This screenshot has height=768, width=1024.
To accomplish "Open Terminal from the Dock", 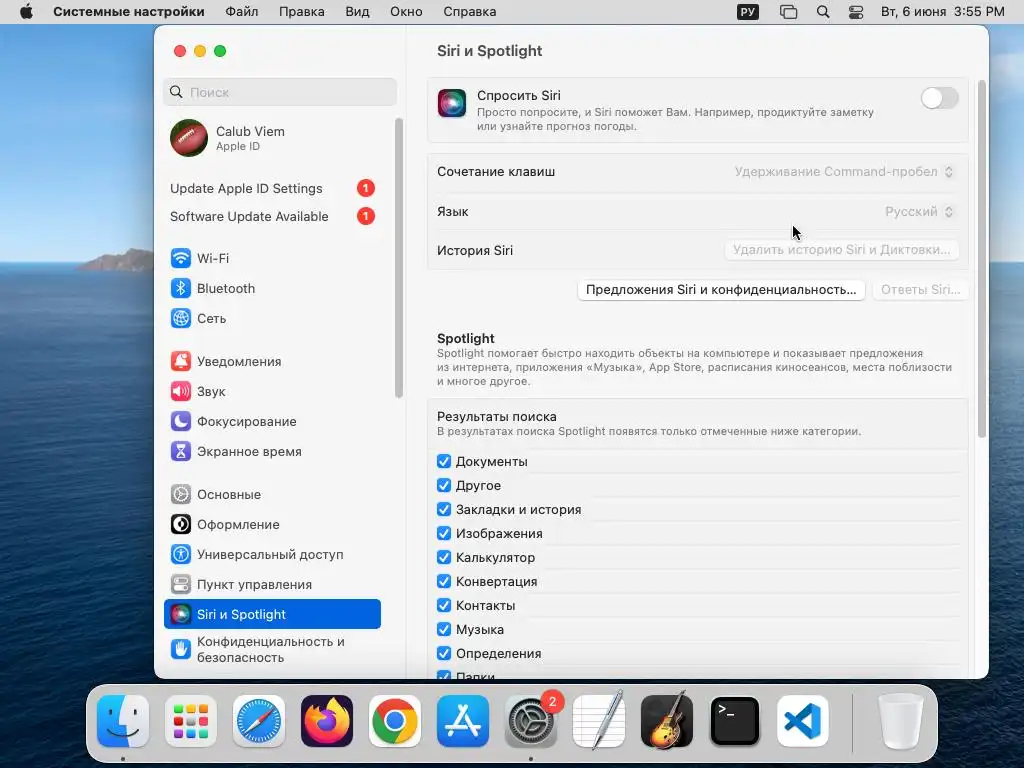I will click(735, 721).
